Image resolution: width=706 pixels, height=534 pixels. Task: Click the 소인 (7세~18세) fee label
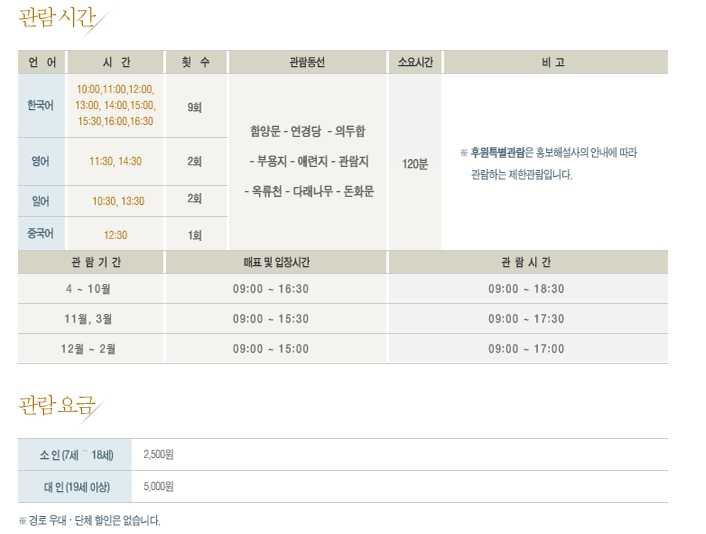click(x=76, y=455)
